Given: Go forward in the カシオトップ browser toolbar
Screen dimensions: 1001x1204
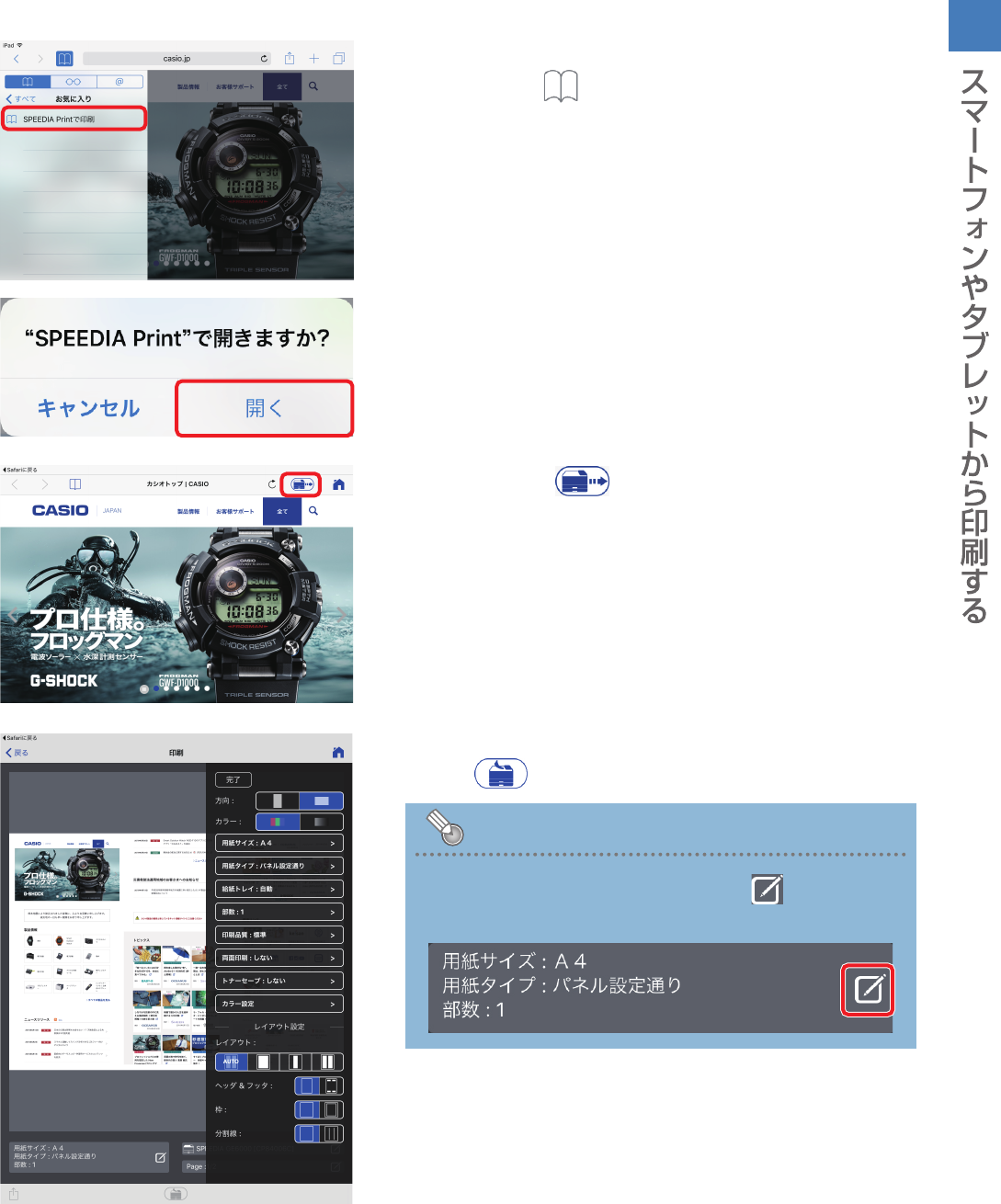Looking at the screenshot, I should pos(44,484).
